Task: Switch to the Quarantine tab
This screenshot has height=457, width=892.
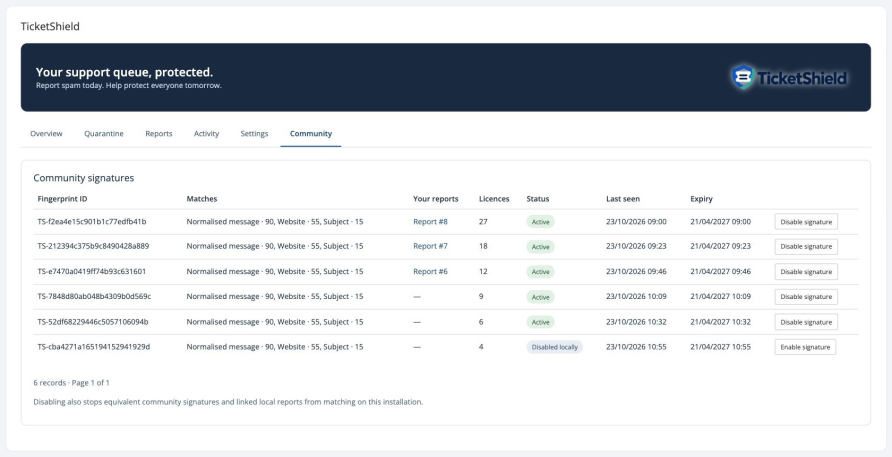Action: click(x=104, y=134)
